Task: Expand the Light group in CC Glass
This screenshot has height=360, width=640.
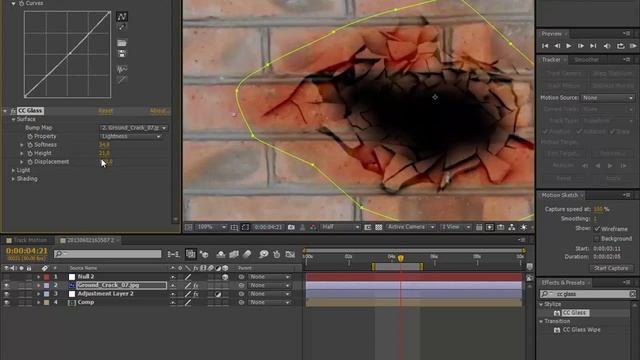Action: 13,170
